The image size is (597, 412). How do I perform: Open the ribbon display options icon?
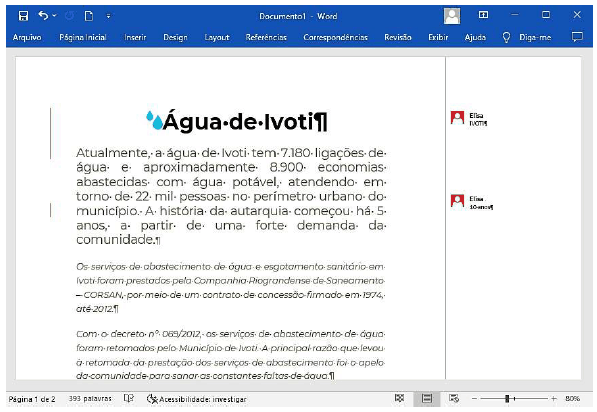click(x=483, y=15)
